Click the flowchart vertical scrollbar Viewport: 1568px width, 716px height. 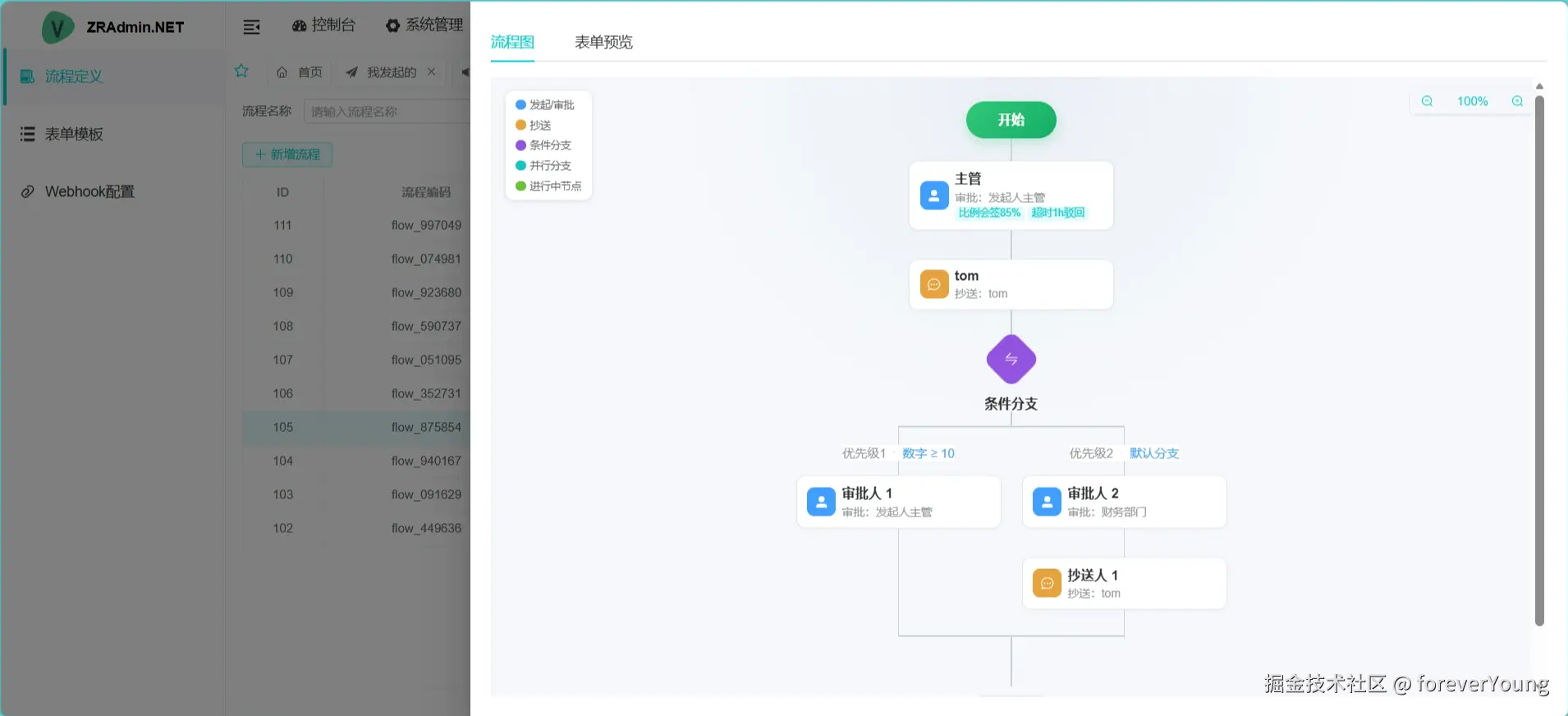point(1539,361)
